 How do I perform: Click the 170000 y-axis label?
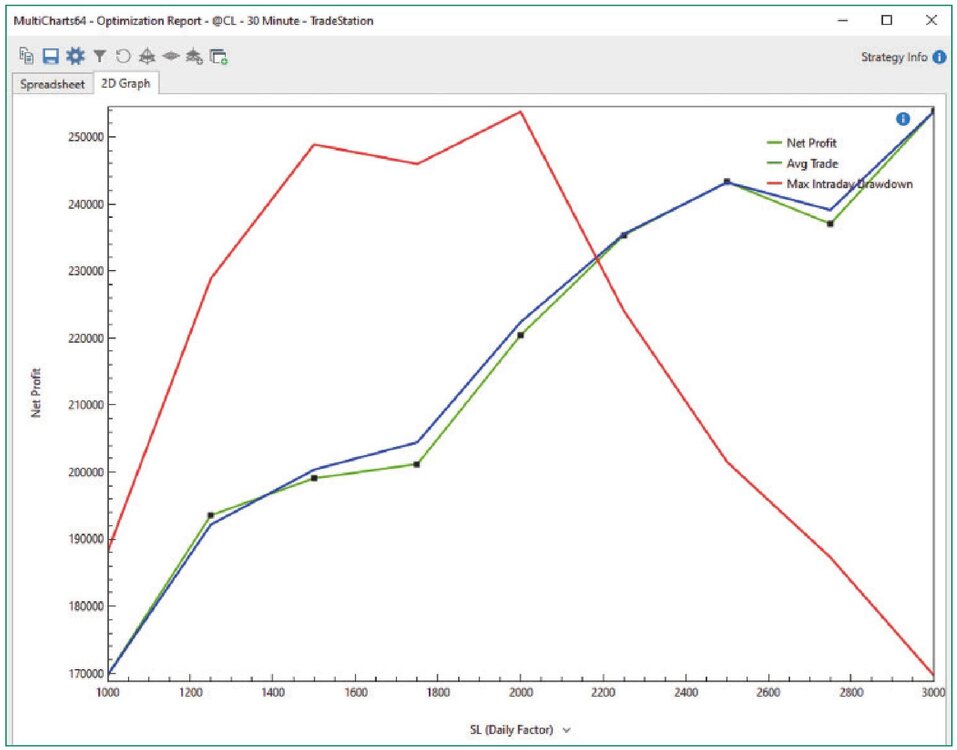pyautogui.click(x=85, y=674)
